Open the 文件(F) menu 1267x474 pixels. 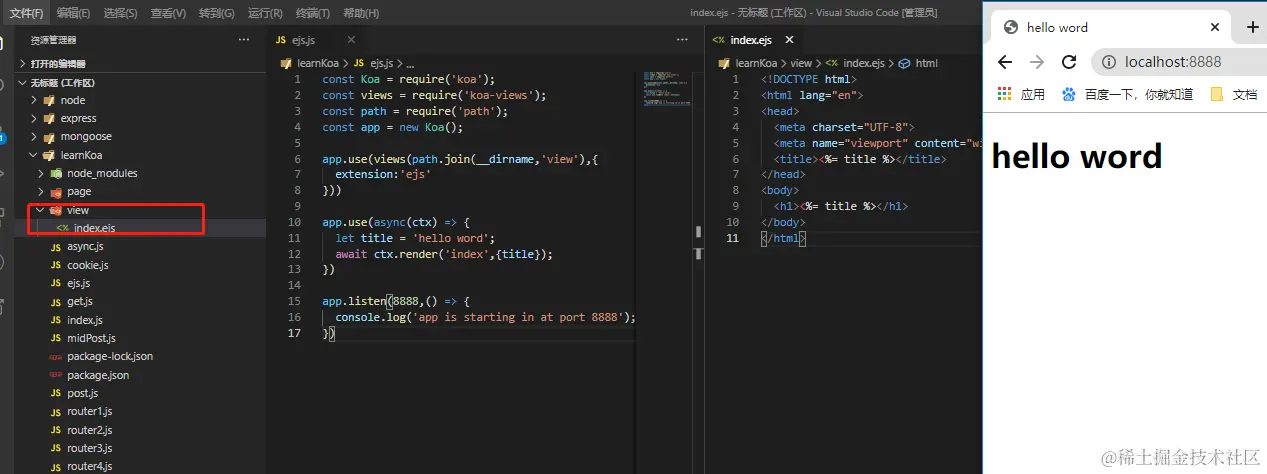tap(26, 13)
